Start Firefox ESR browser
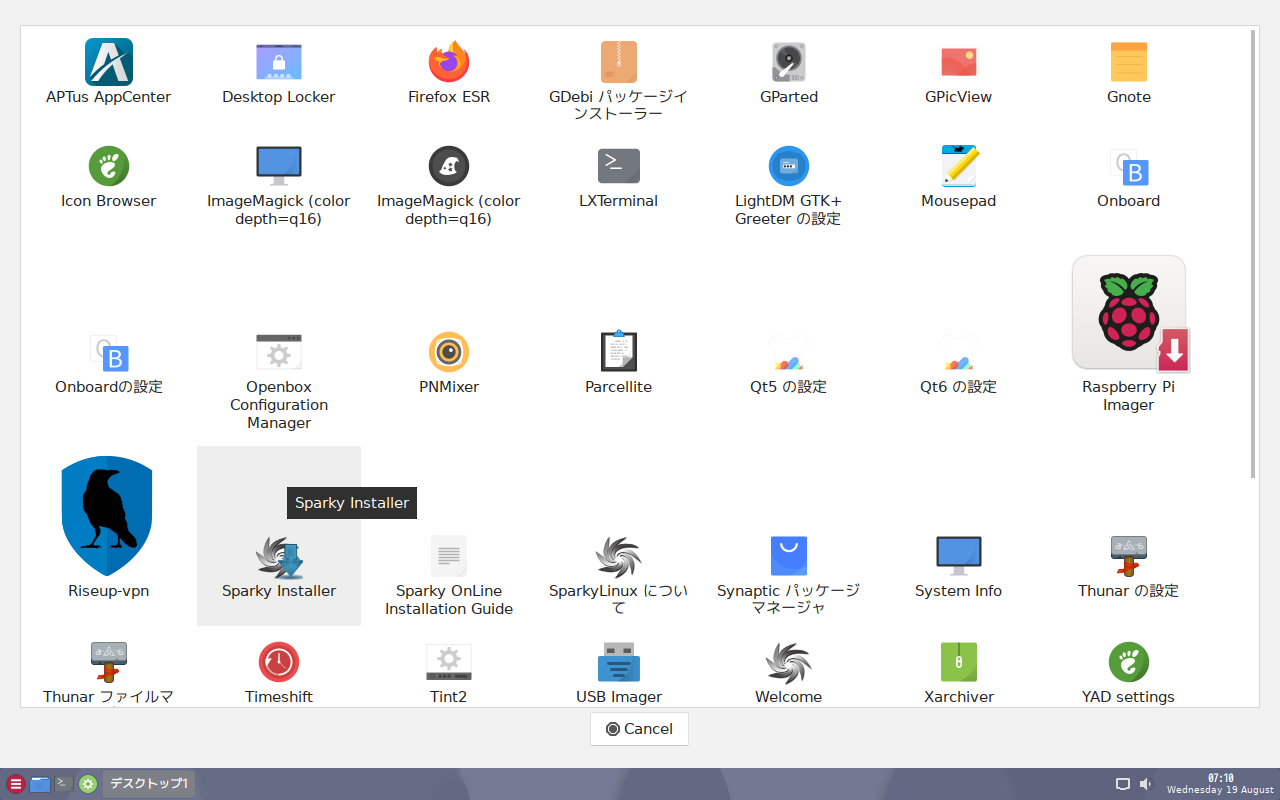 click(x=449, y=72)
